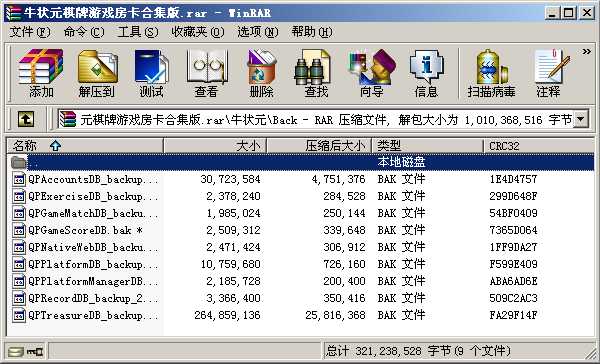
Task: Open the 选项(N) menu
Action: 258,32
